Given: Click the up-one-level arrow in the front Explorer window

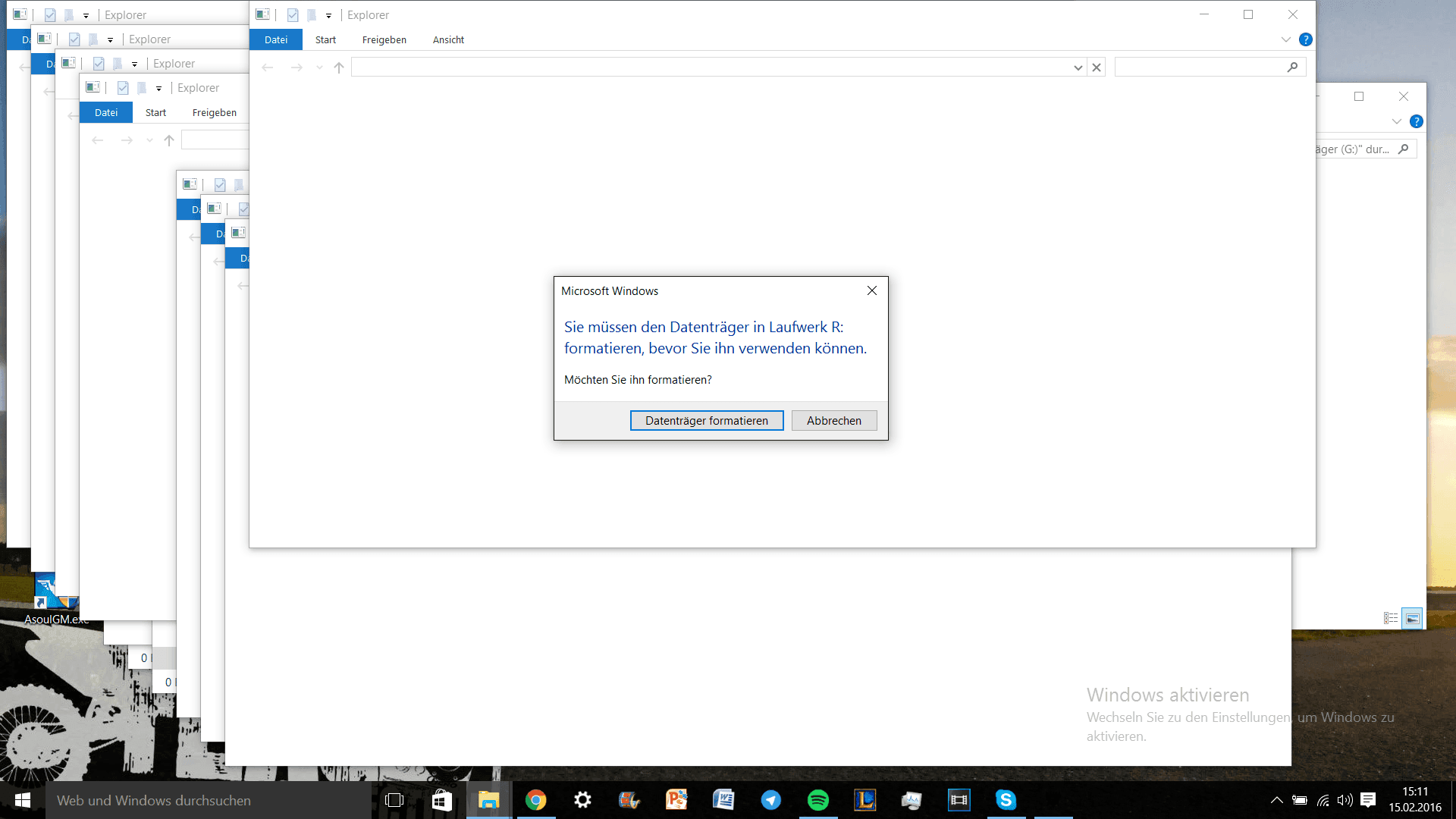Looking at the screenshot, I should click(339, 67).
